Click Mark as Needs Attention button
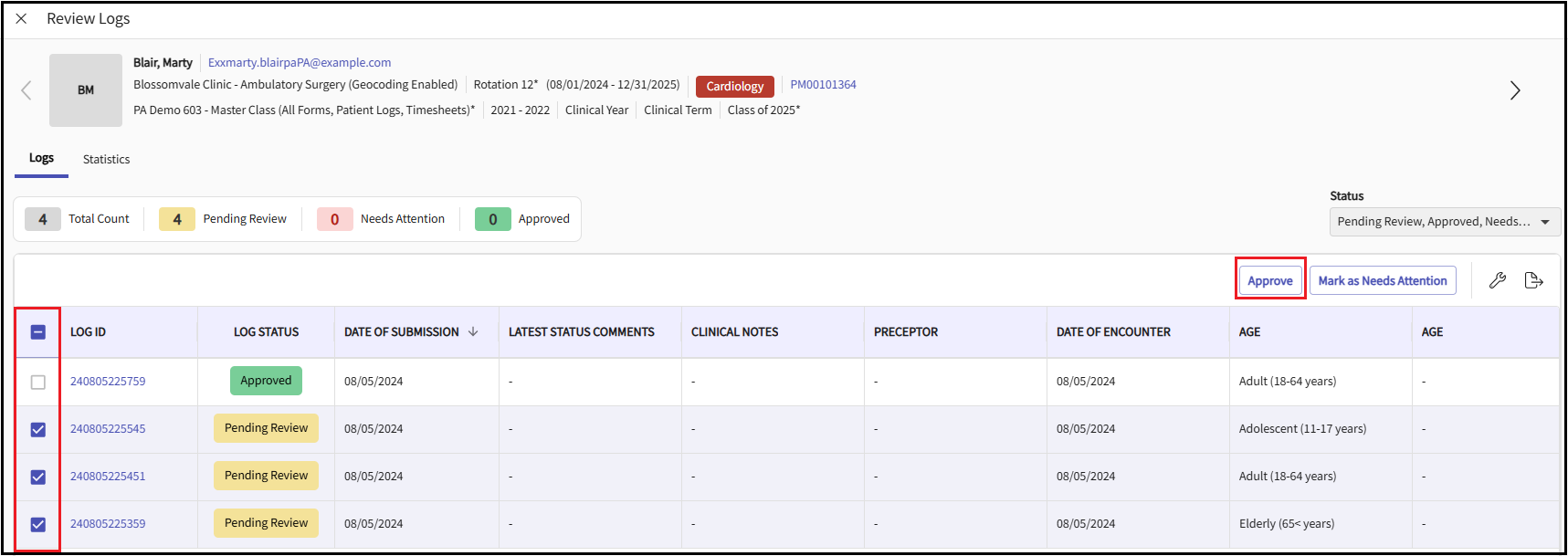This screenshot has width=1568, height=556. [x=1382, y=280]
